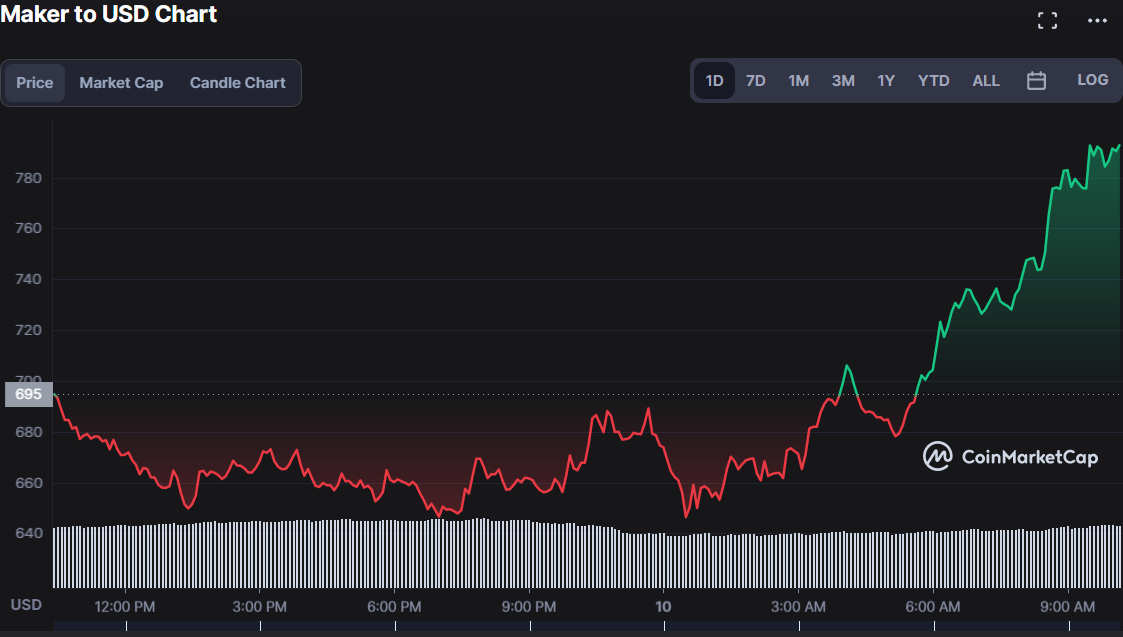Switch to the Candle Chart tab
This screenshot has width=1123, height=637.
[x=238, y=83]
